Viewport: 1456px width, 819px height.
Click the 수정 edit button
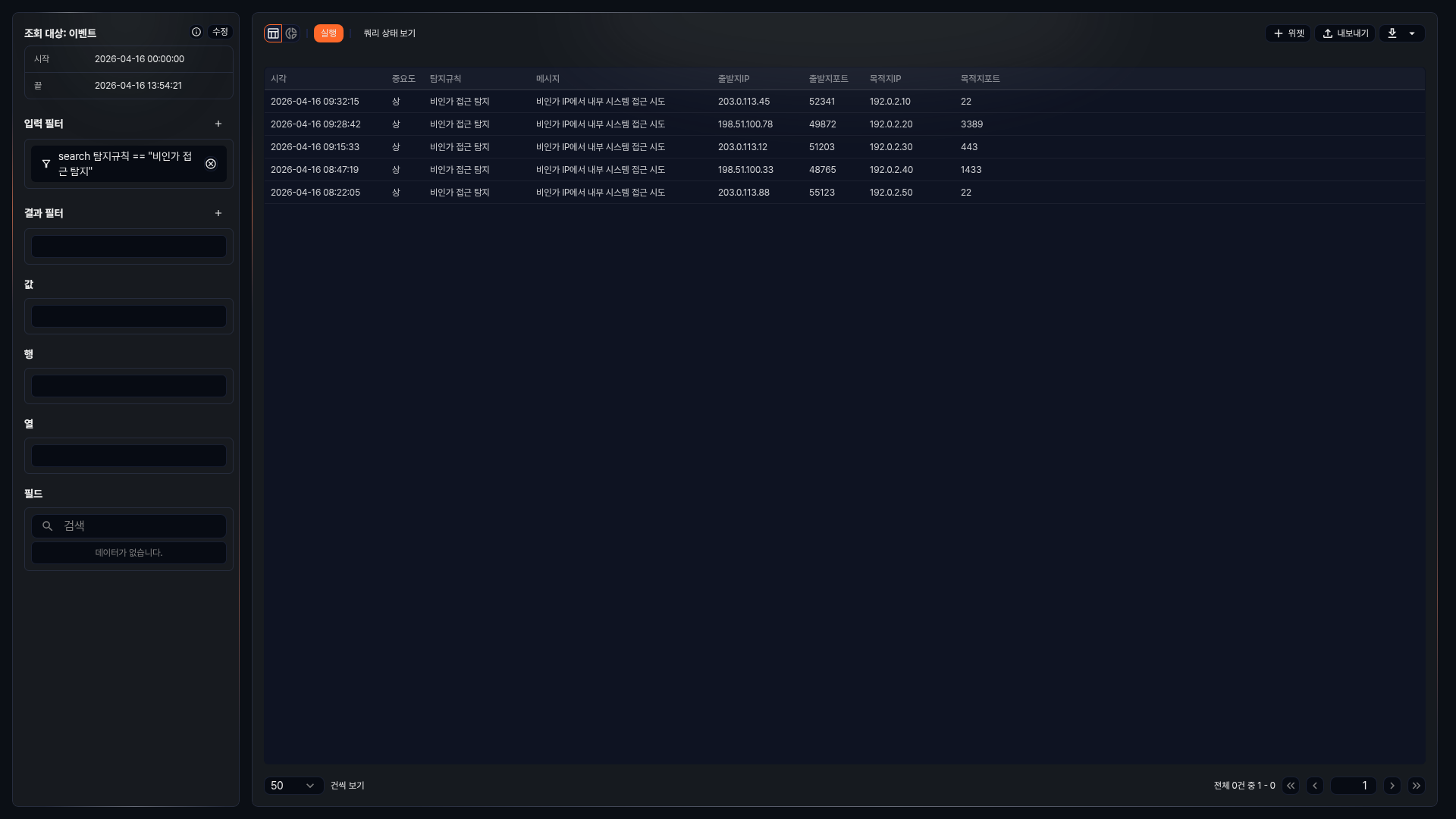pos(220,32)
